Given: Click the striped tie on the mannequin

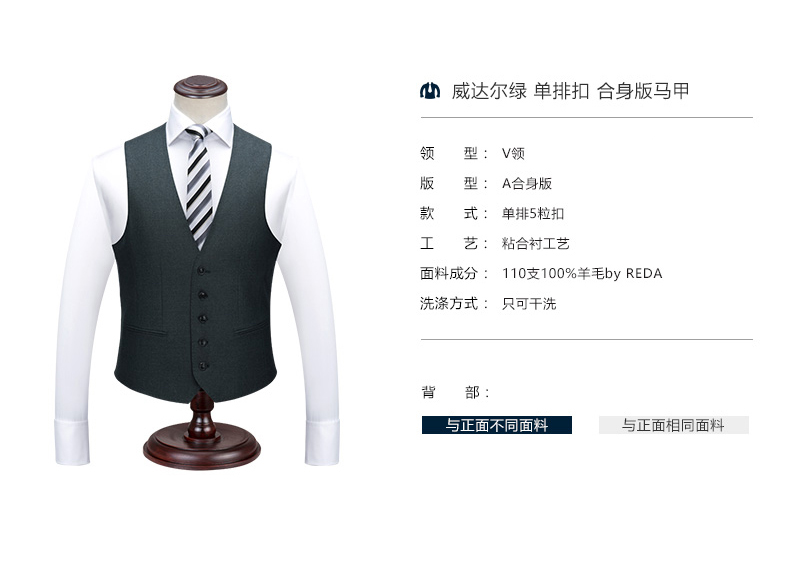Looking at the screenshot, I should (x=200, y=186).
